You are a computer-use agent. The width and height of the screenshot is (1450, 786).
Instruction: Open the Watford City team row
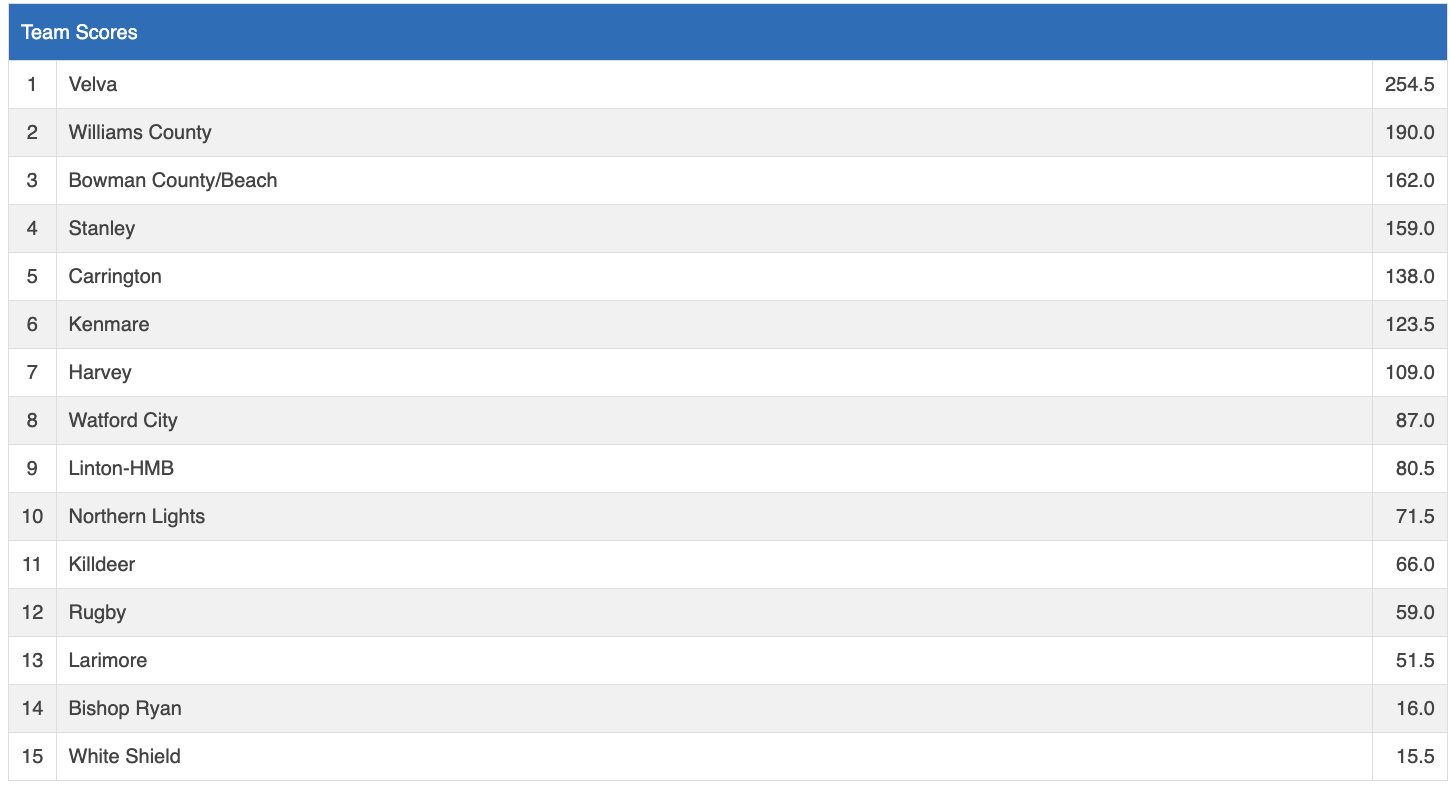tap(123, 420)
